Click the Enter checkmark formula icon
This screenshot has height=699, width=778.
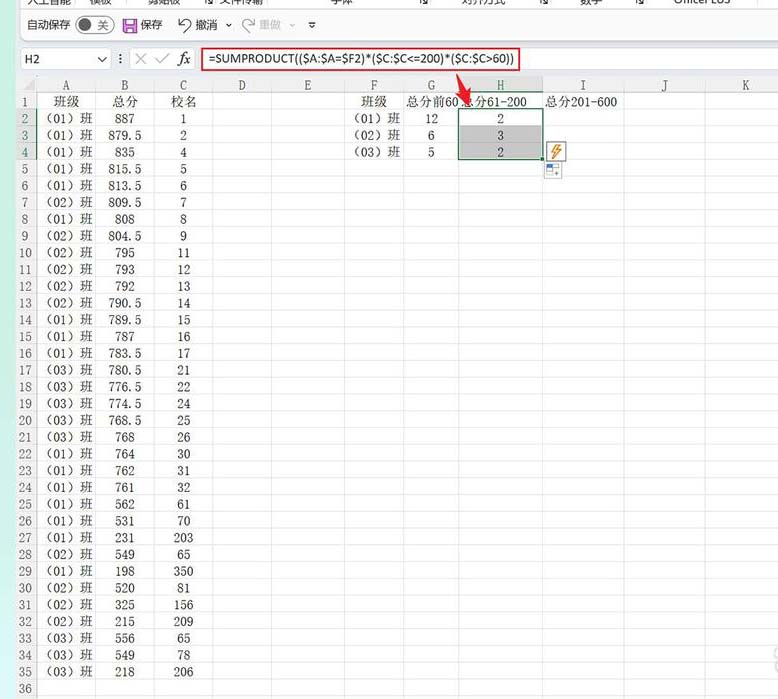coord(162,59)
